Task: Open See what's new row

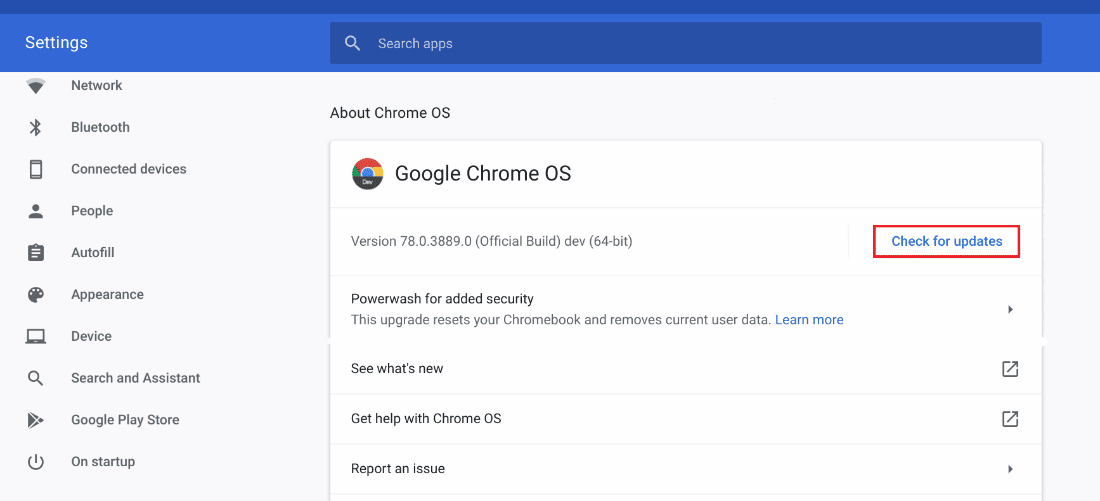Action: click(685, 369)
